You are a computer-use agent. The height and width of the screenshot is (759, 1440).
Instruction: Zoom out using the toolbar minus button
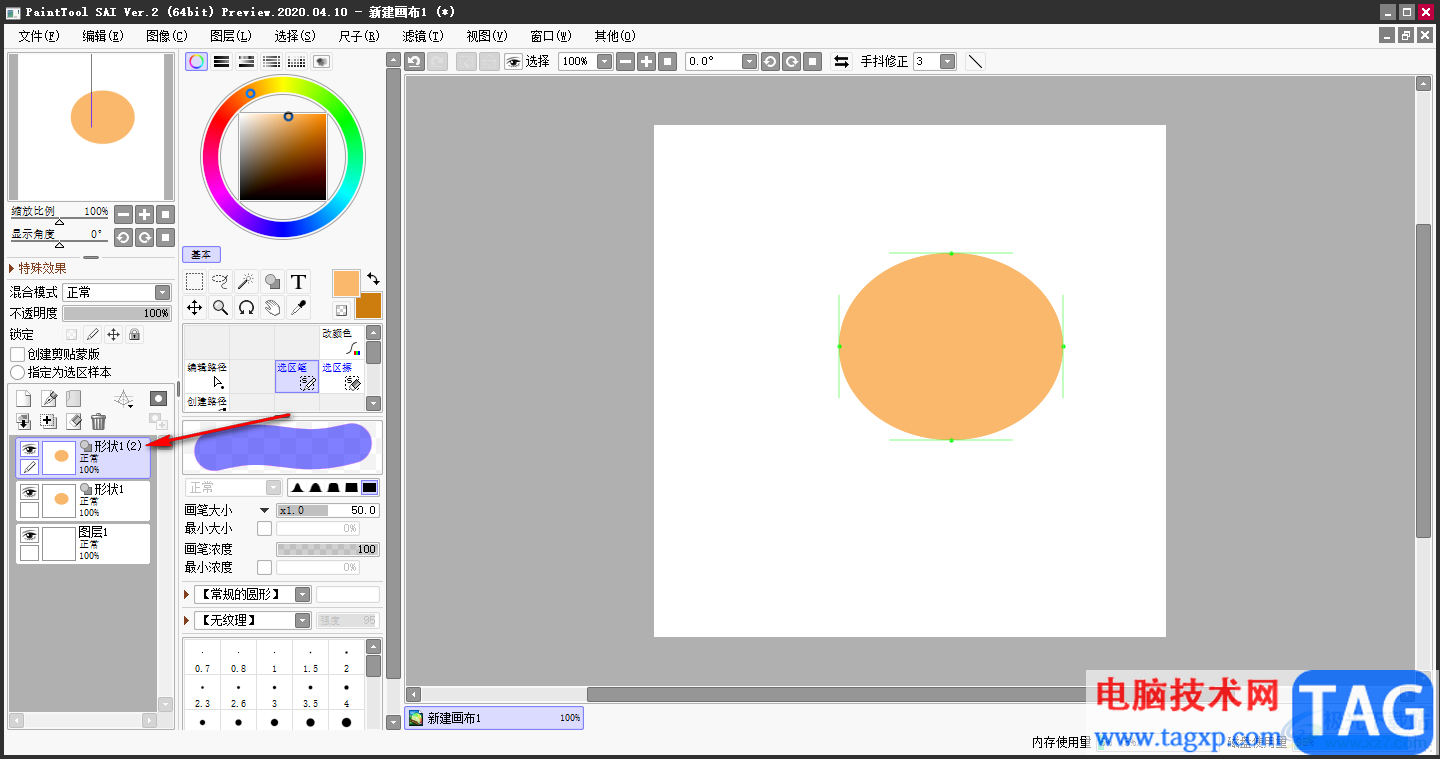coord(625,62)
